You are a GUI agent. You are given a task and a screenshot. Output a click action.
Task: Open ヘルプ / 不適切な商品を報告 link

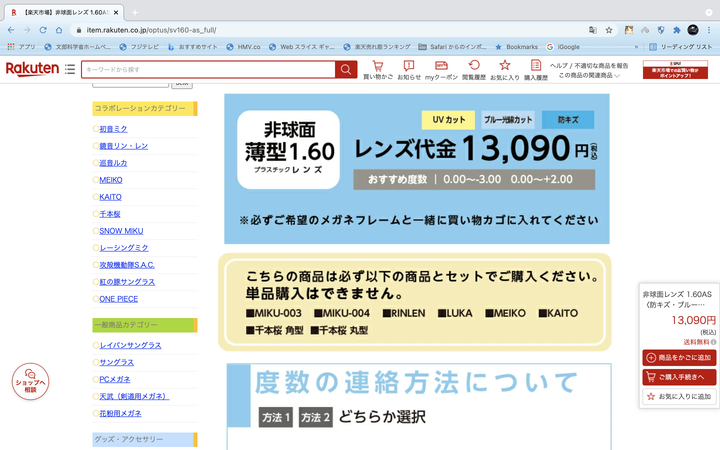pos(589,66)
